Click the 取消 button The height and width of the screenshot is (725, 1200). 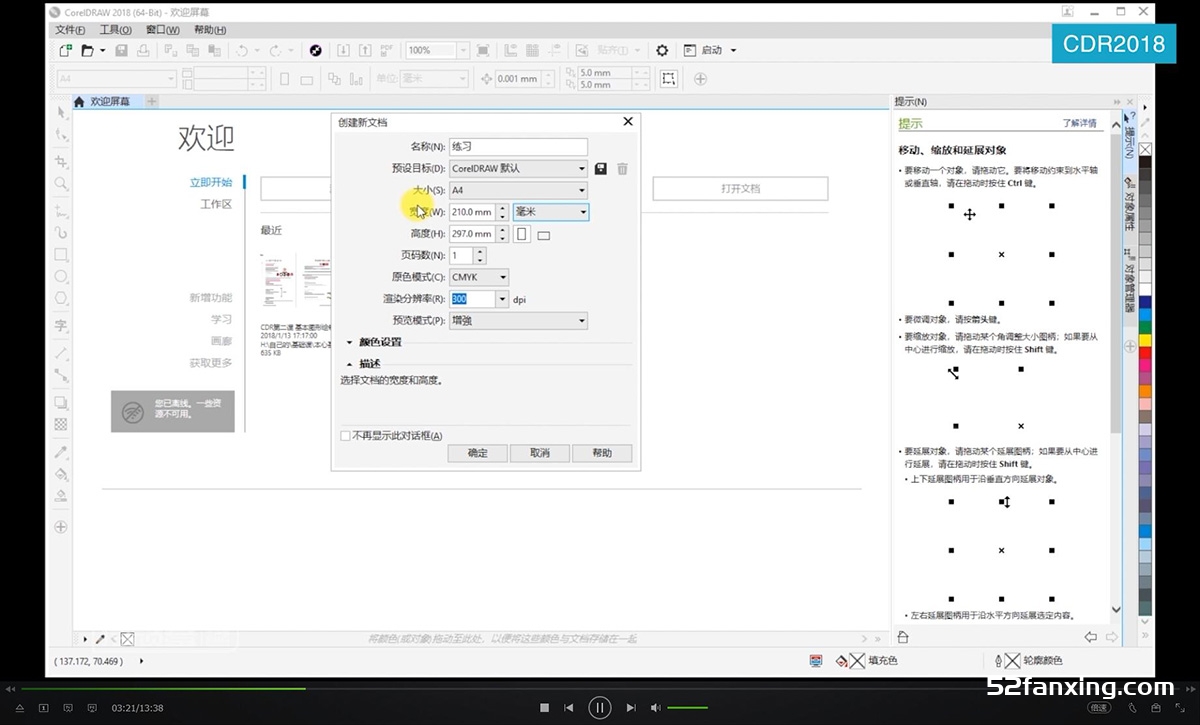tap(540, 453)
